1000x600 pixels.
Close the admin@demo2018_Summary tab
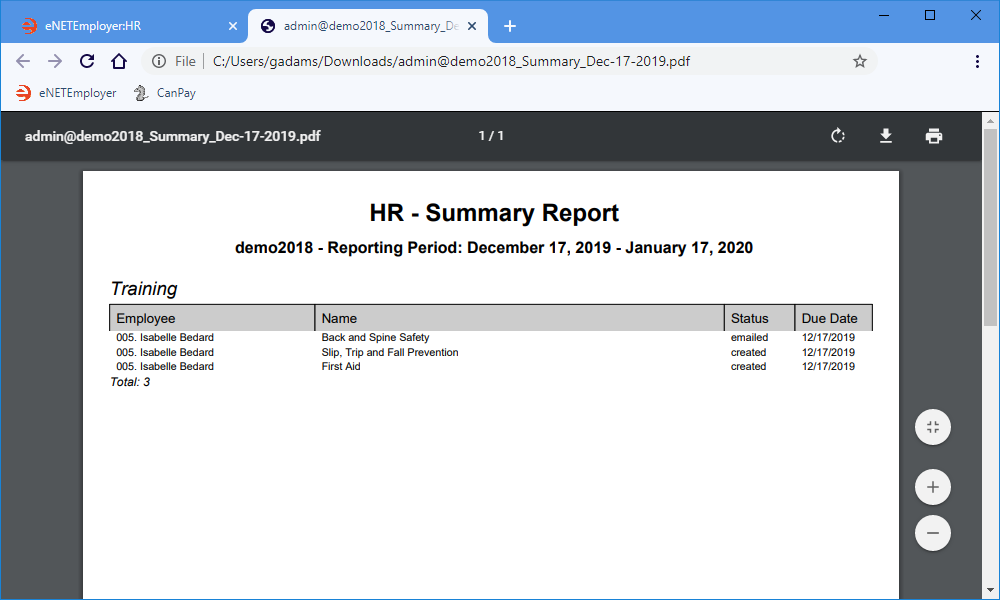pos(472,26)
